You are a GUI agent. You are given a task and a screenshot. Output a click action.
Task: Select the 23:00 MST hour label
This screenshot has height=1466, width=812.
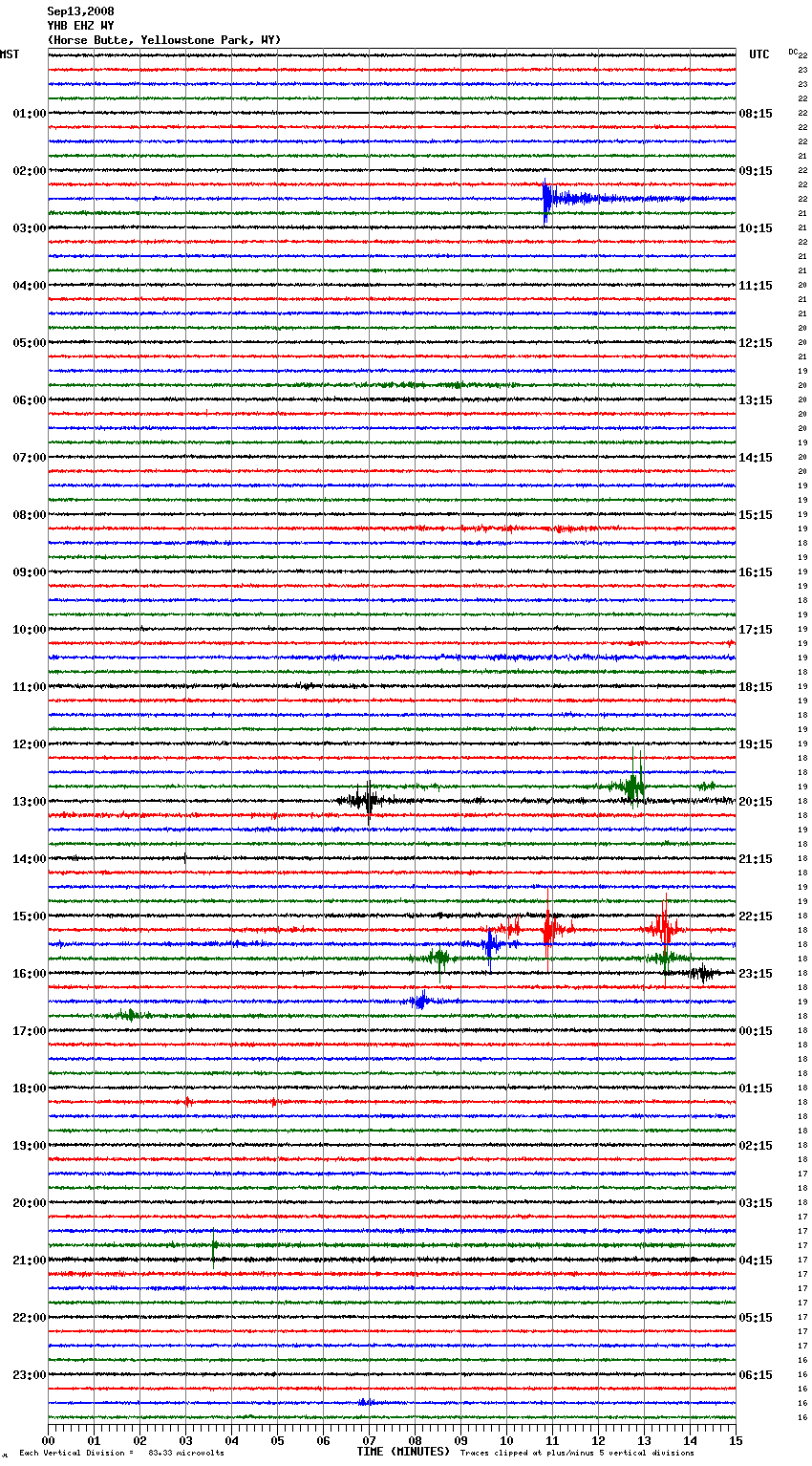tap(30, 1375)
